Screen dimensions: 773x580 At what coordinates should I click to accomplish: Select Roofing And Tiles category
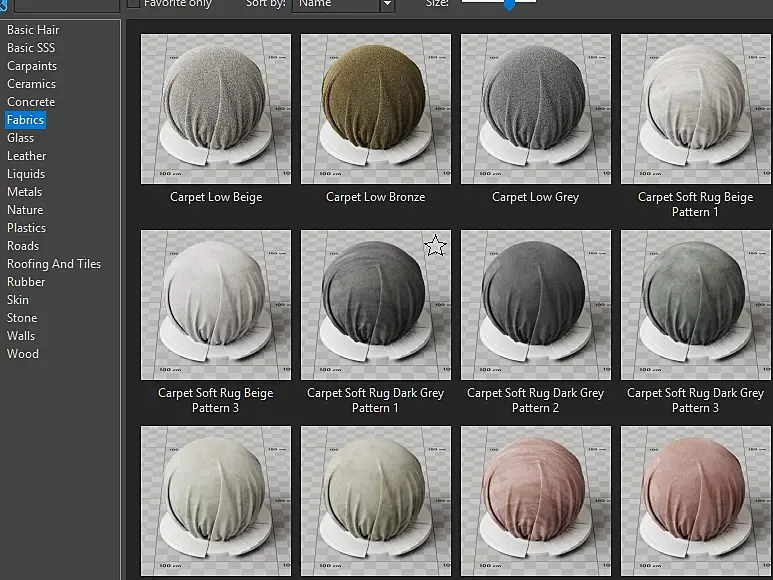54,264
